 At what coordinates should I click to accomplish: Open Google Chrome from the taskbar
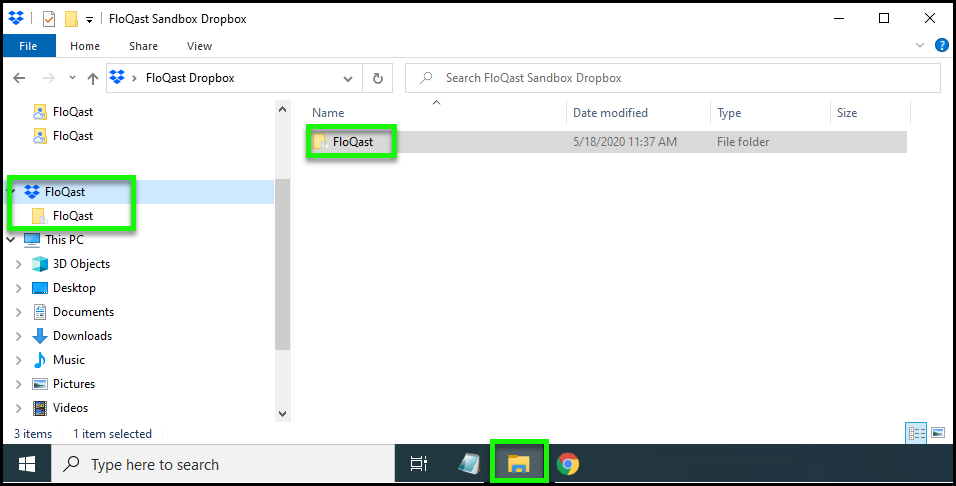click(x=568, y=463)
